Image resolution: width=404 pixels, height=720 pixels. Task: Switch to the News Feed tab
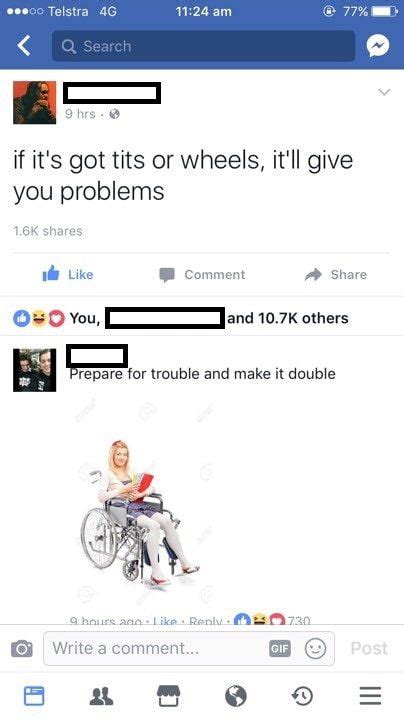[34, 696]
